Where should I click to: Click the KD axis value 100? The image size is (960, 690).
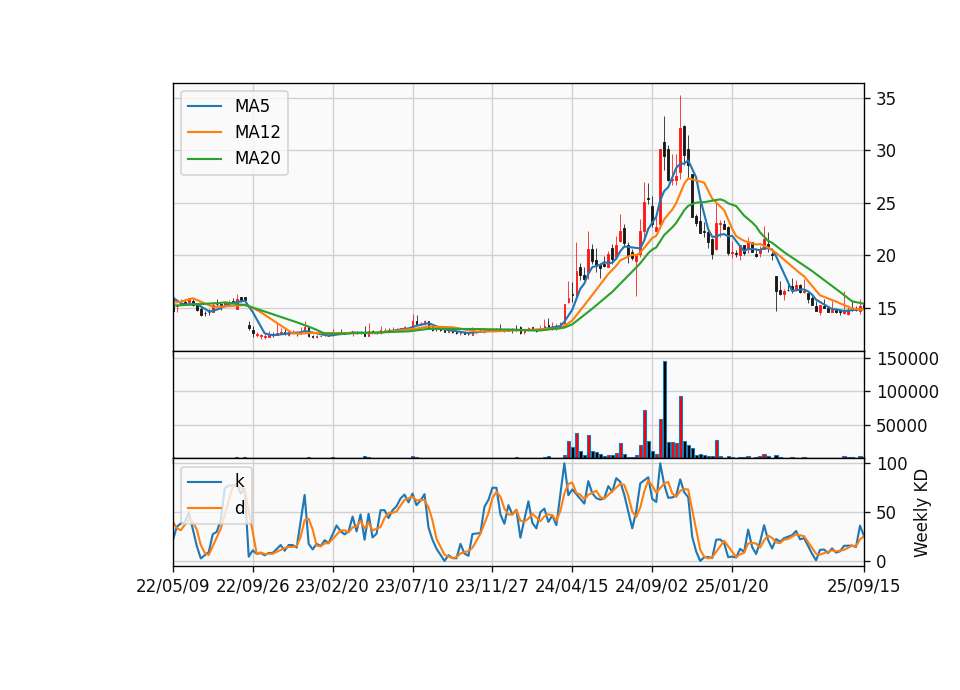click(x=891, y=463)
